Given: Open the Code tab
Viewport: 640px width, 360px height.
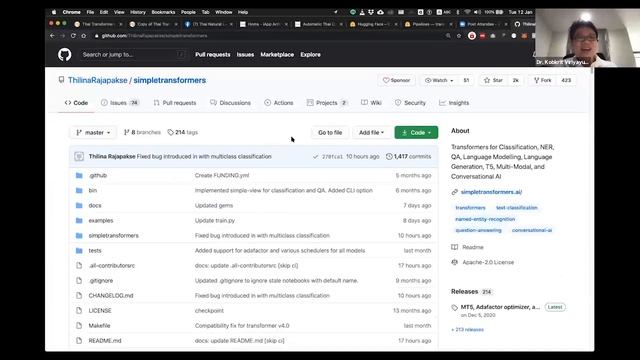Looking at the screenshot, I should click(x=76, y=103).
